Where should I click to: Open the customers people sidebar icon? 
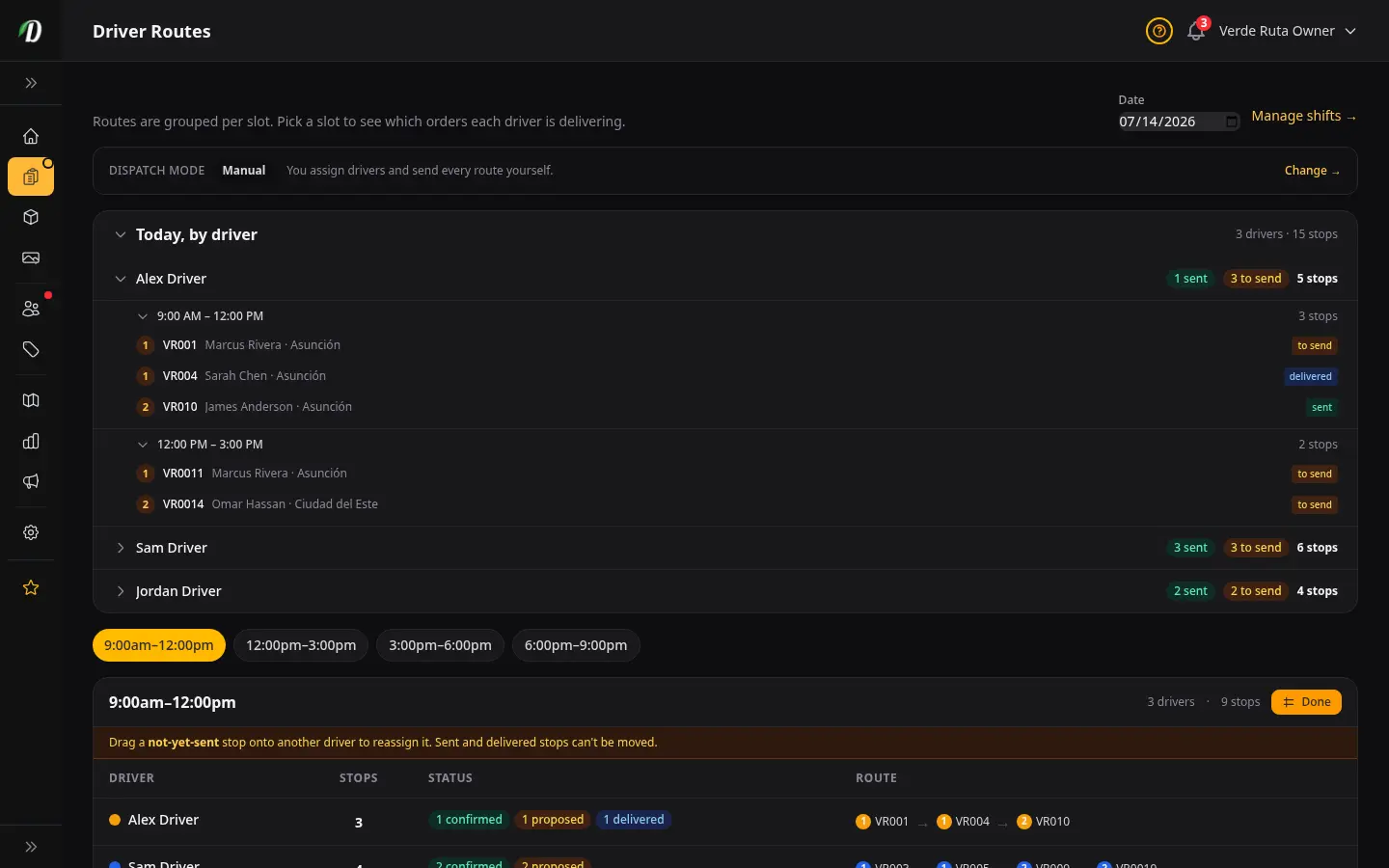[x=31, y=309]
